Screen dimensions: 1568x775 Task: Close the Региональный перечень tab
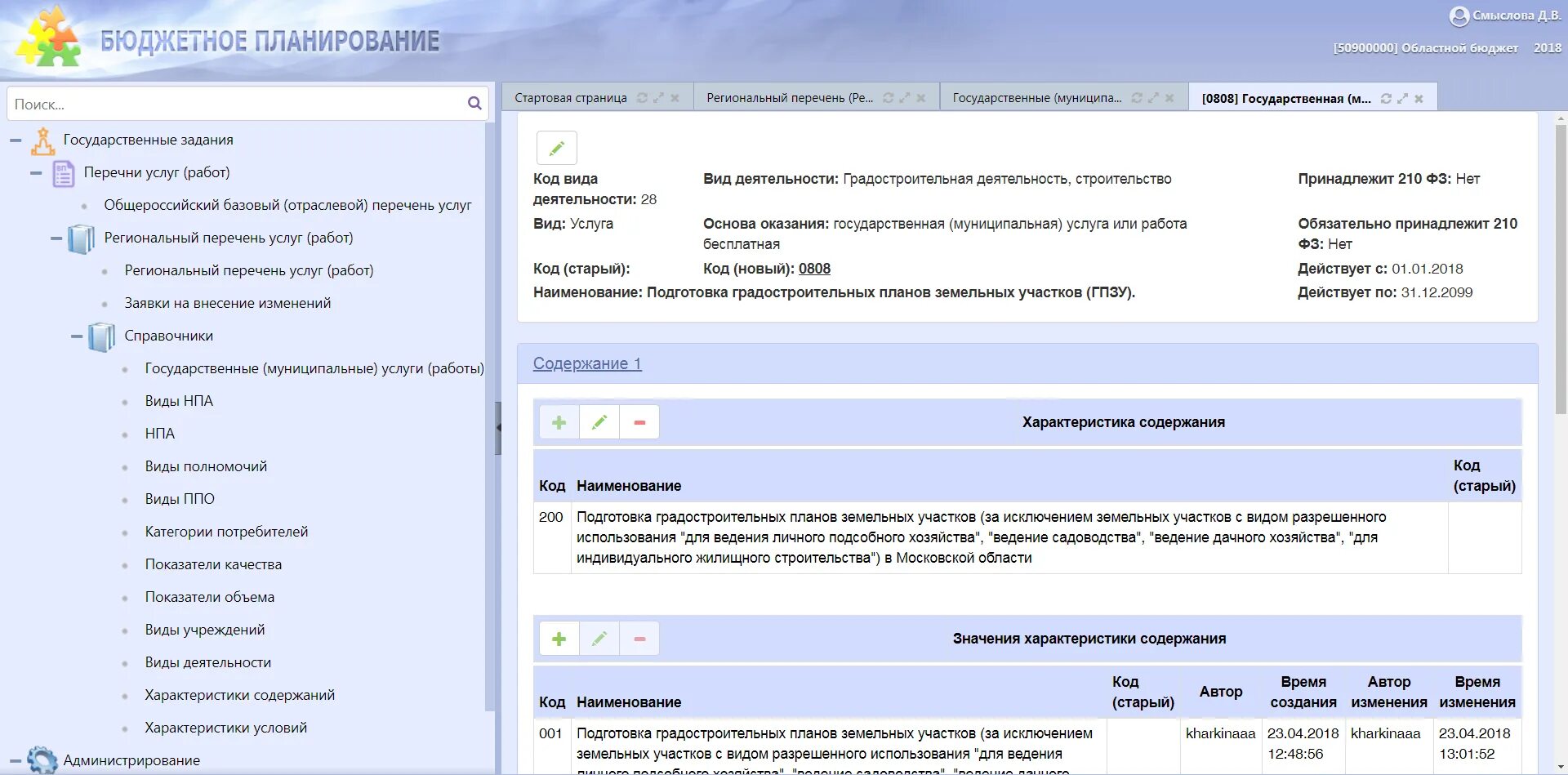(920, 98)
